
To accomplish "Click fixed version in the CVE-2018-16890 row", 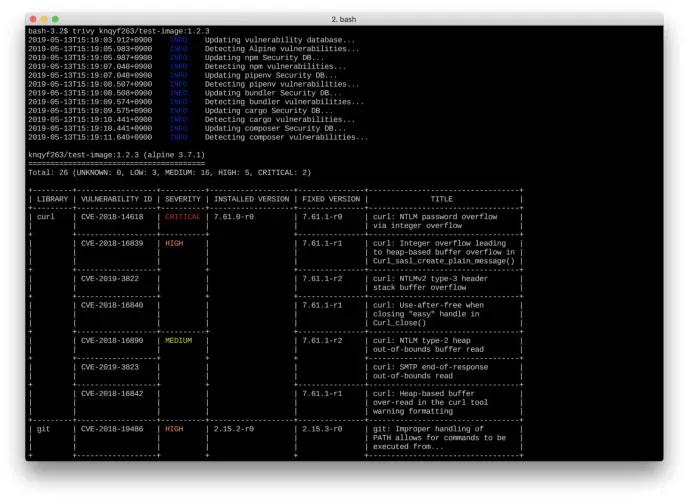I will (322, 341).
